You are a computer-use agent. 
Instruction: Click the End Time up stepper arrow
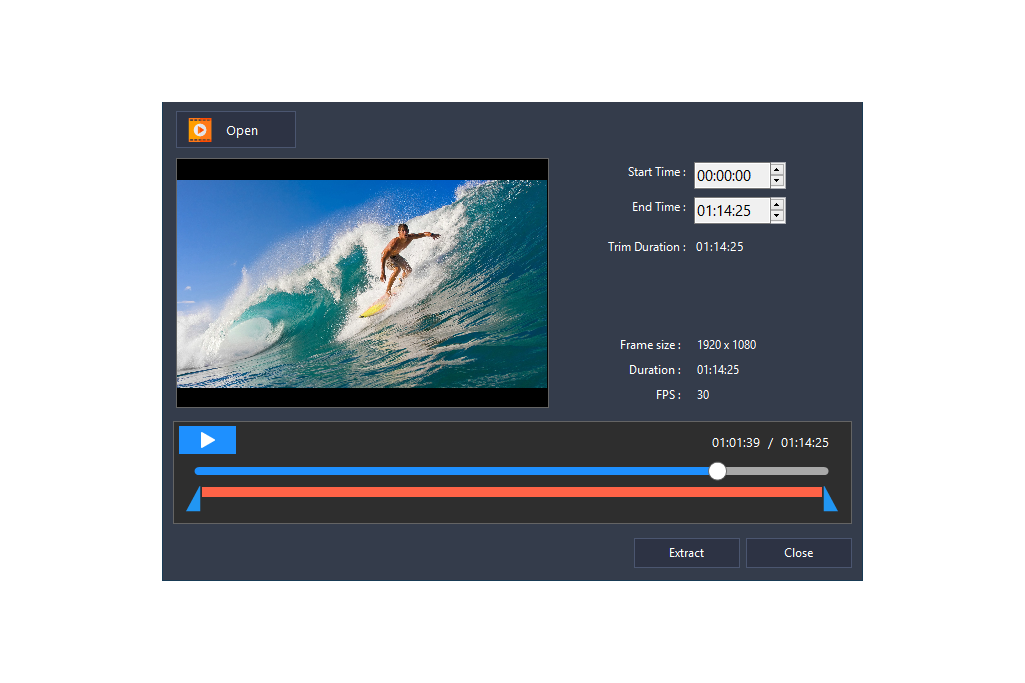point(777,205)
